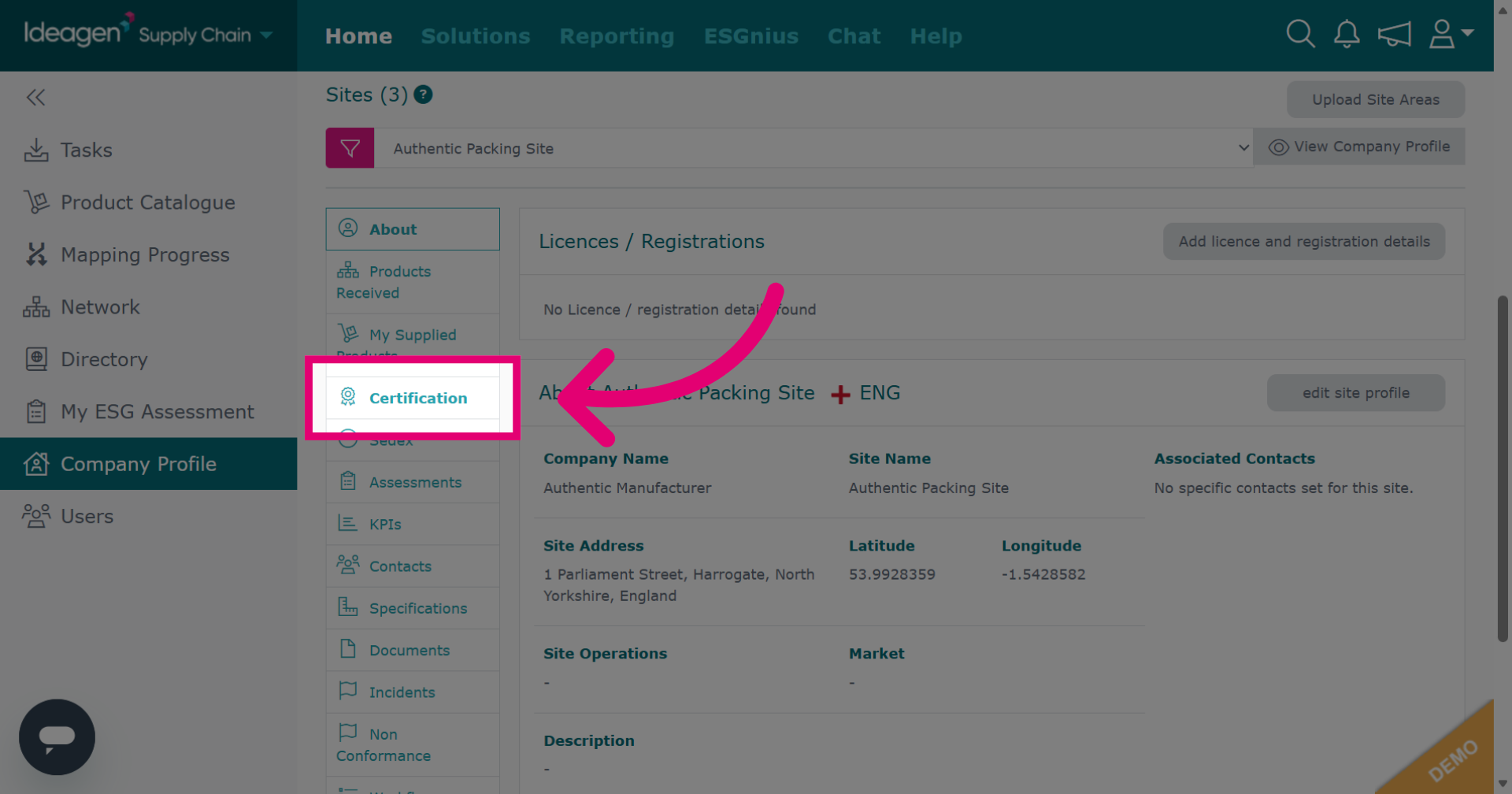Select the Assessments tab
The image size is (1512, 794).
(413, 482)
